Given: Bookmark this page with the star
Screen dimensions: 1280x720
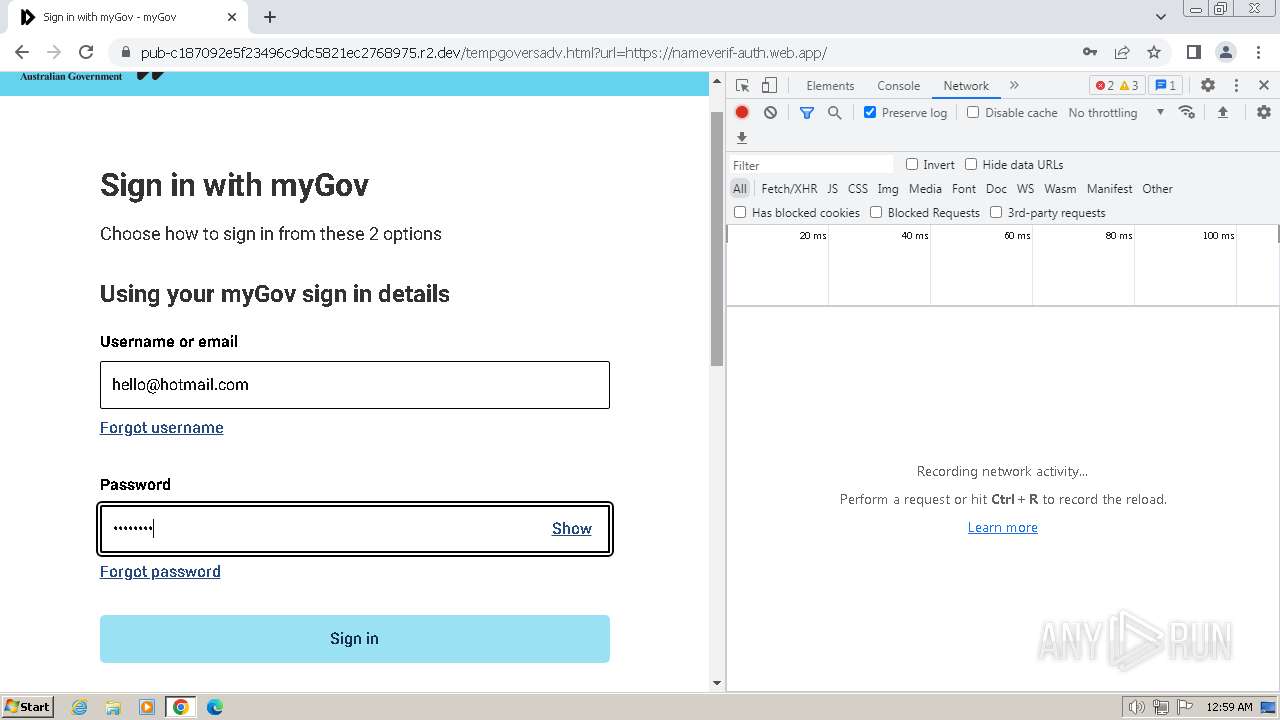Looking at the screenshot, I should pyautogui.click(x=1154, y=52).
